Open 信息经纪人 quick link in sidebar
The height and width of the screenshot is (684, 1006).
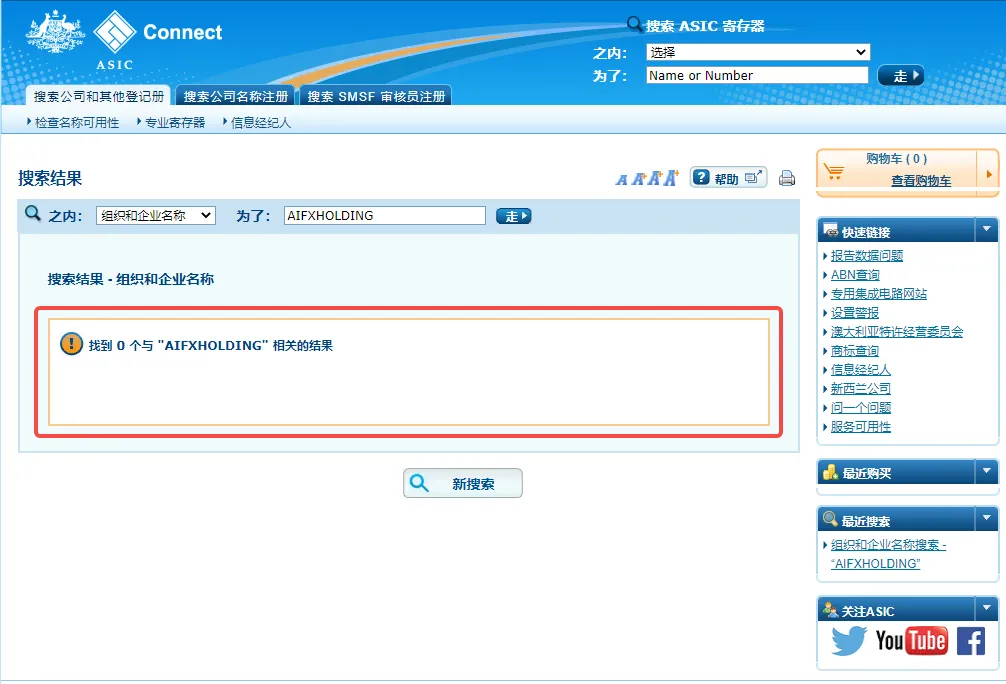(x=861, y=370)
